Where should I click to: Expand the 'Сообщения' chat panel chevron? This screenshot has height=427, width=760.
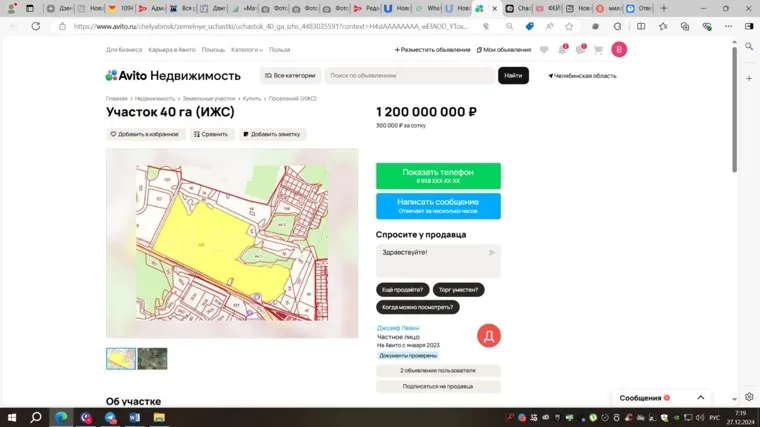pyautogui.click(x=700, y=397)
